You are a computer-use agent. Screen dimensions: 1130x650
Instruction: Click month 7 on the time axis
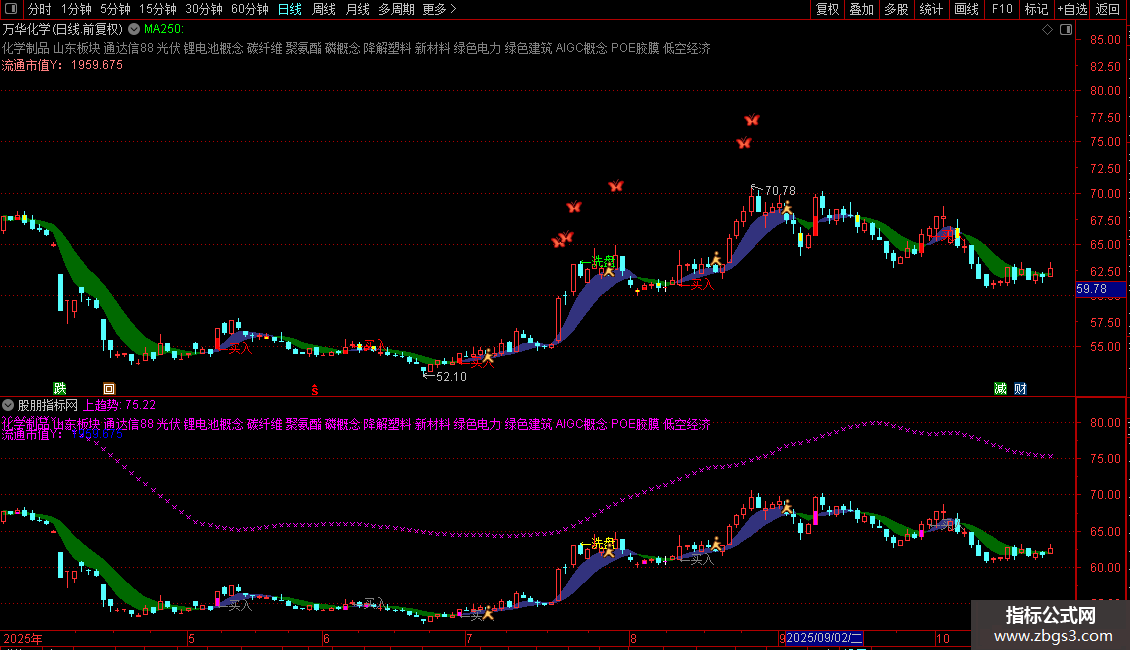click(469, 638)
